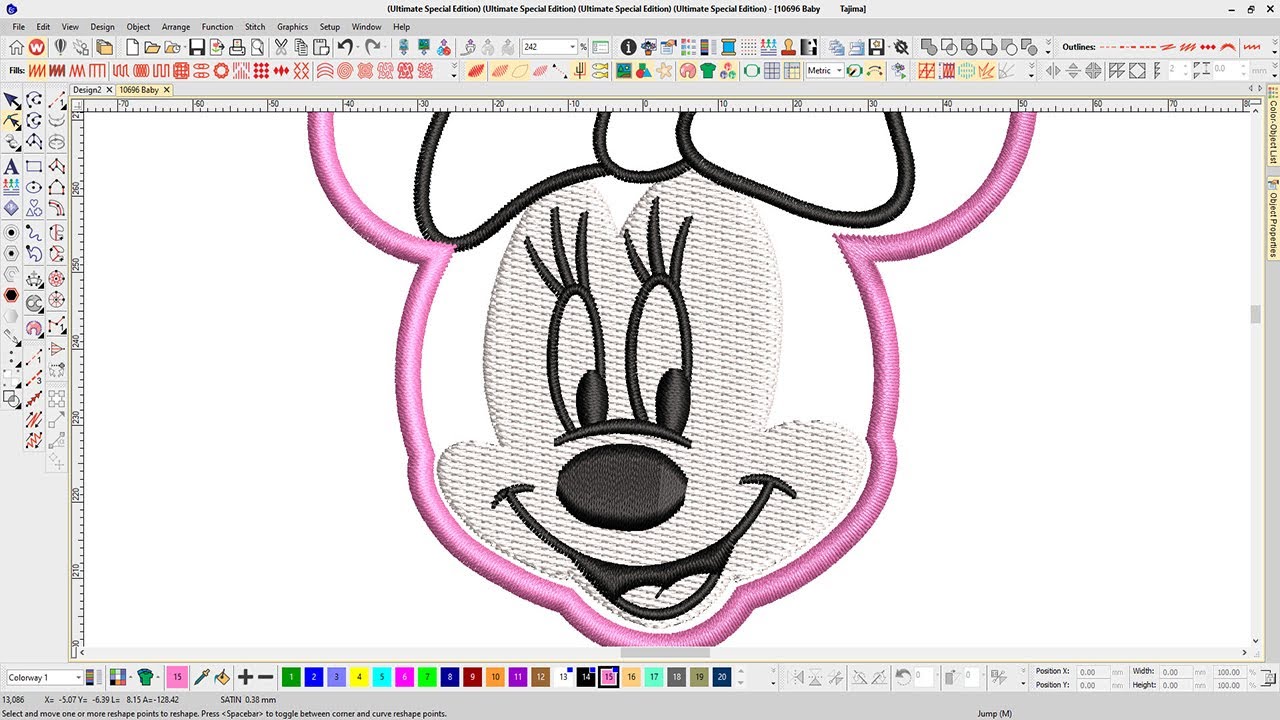Click the Wilcom W logo icon
The width and height of the screenshot is (1280, 720).
[37, 47]
